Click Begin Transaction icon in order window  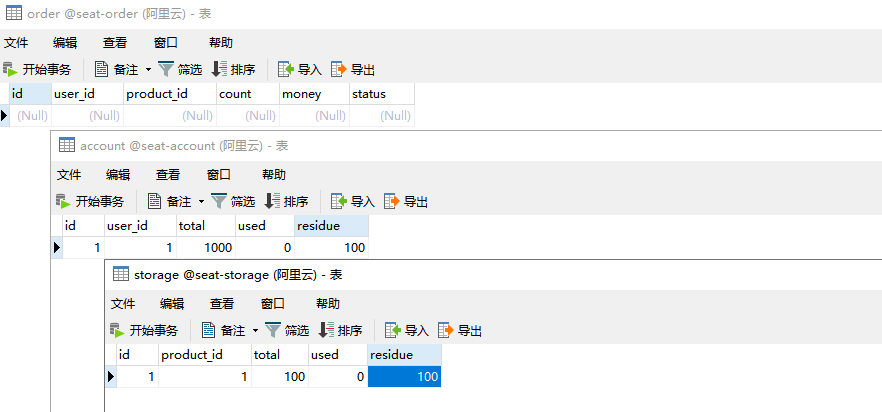(x=11, y=69)
